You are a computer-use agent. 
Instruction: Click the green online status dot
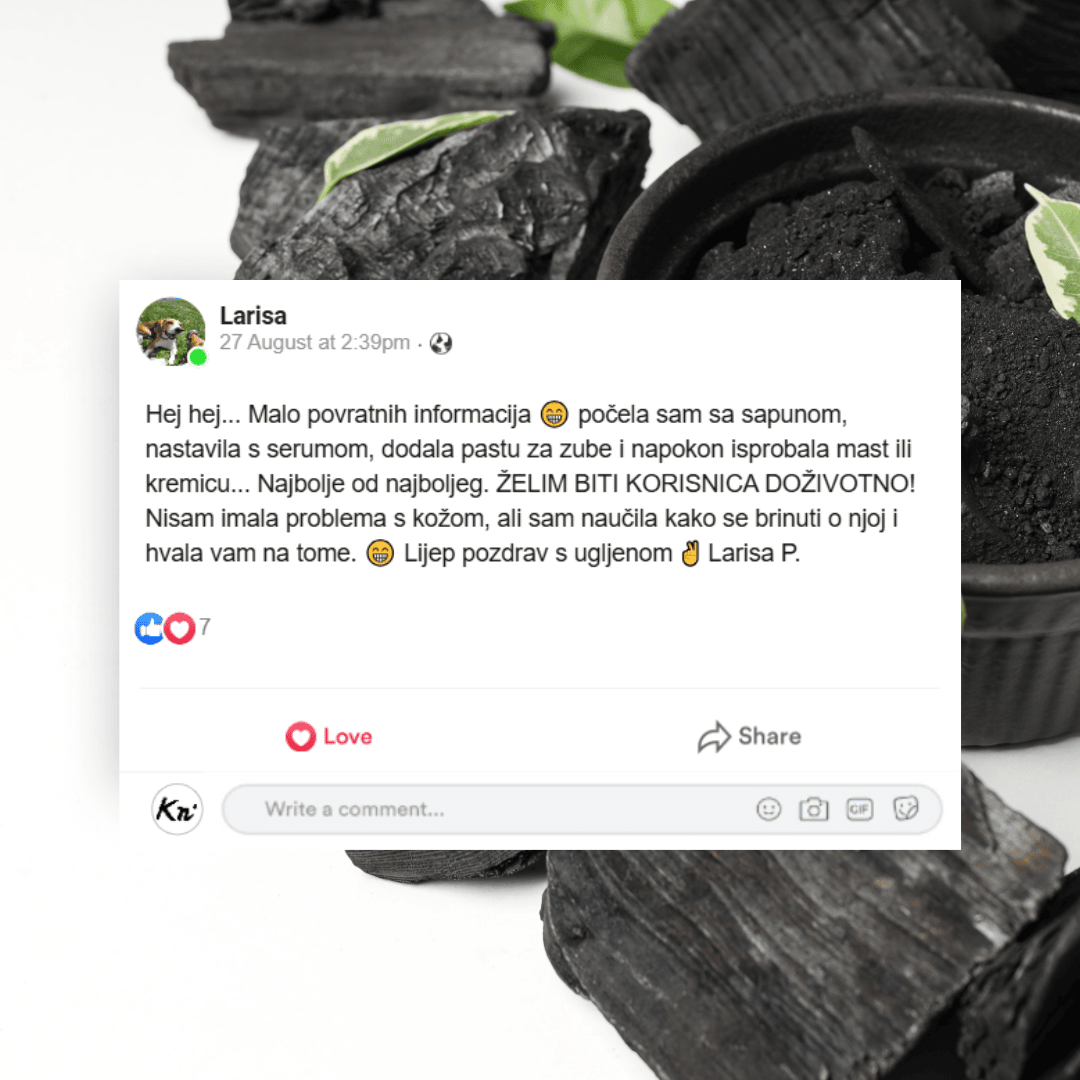pos(198,357)
